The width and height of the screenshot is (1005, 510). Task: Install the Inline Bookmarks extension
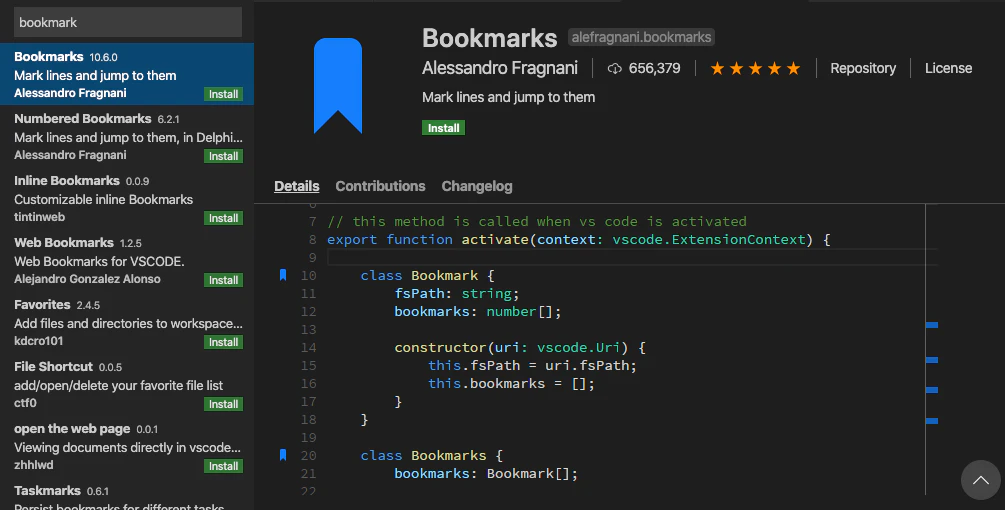(x=224, y=218)
